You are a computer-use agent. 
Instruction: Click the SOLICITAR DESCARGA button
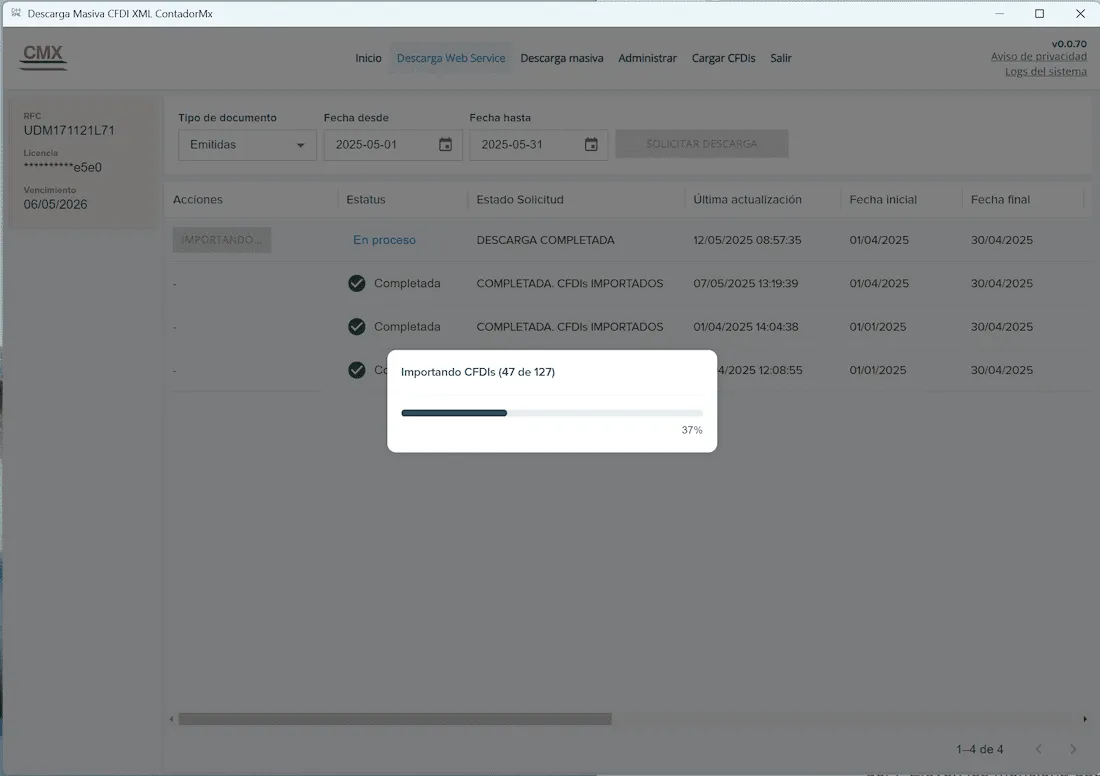click(x=702, y=143)
